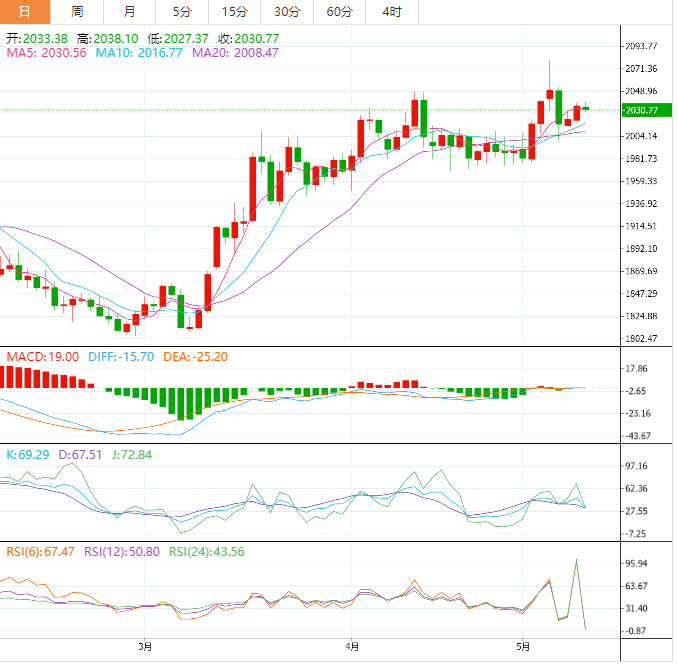The height and width of the screenshot is (667, 678).
Task: Select the MA20: 2008.47 indicator label
Action: (235, 53)
